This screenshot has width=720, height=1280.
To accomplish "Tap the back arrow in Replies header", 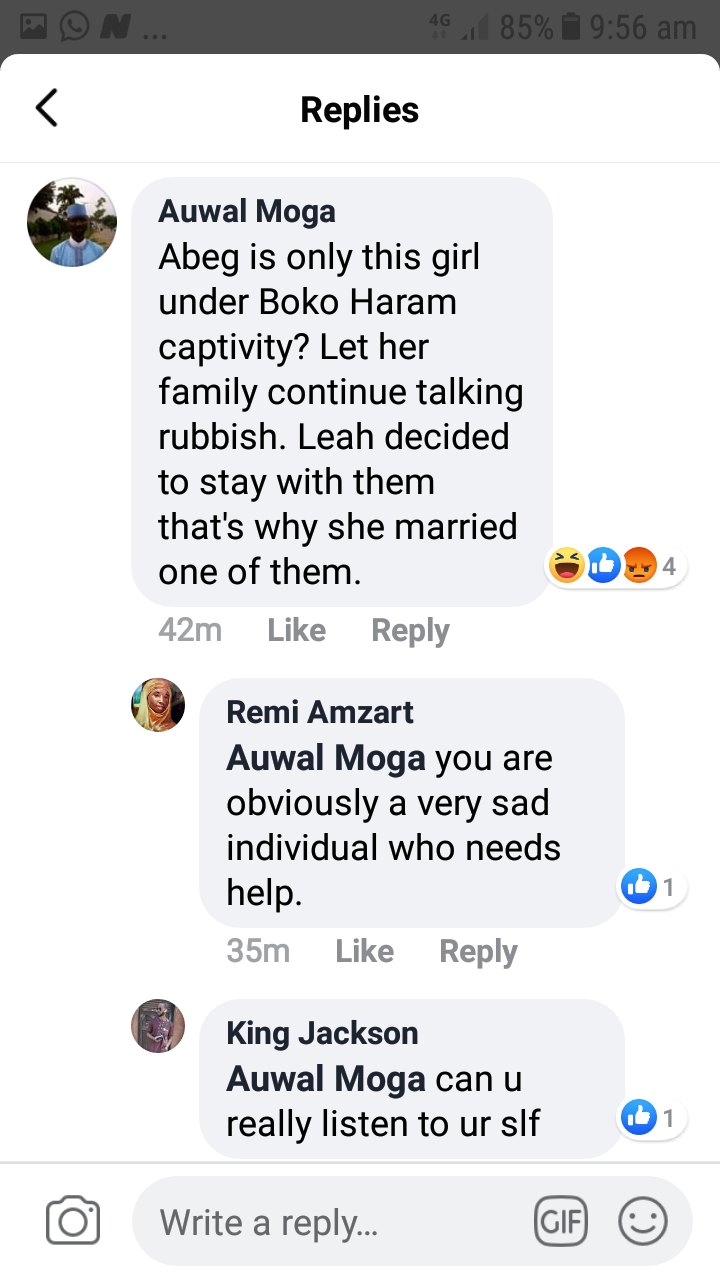I will point(47,108).
